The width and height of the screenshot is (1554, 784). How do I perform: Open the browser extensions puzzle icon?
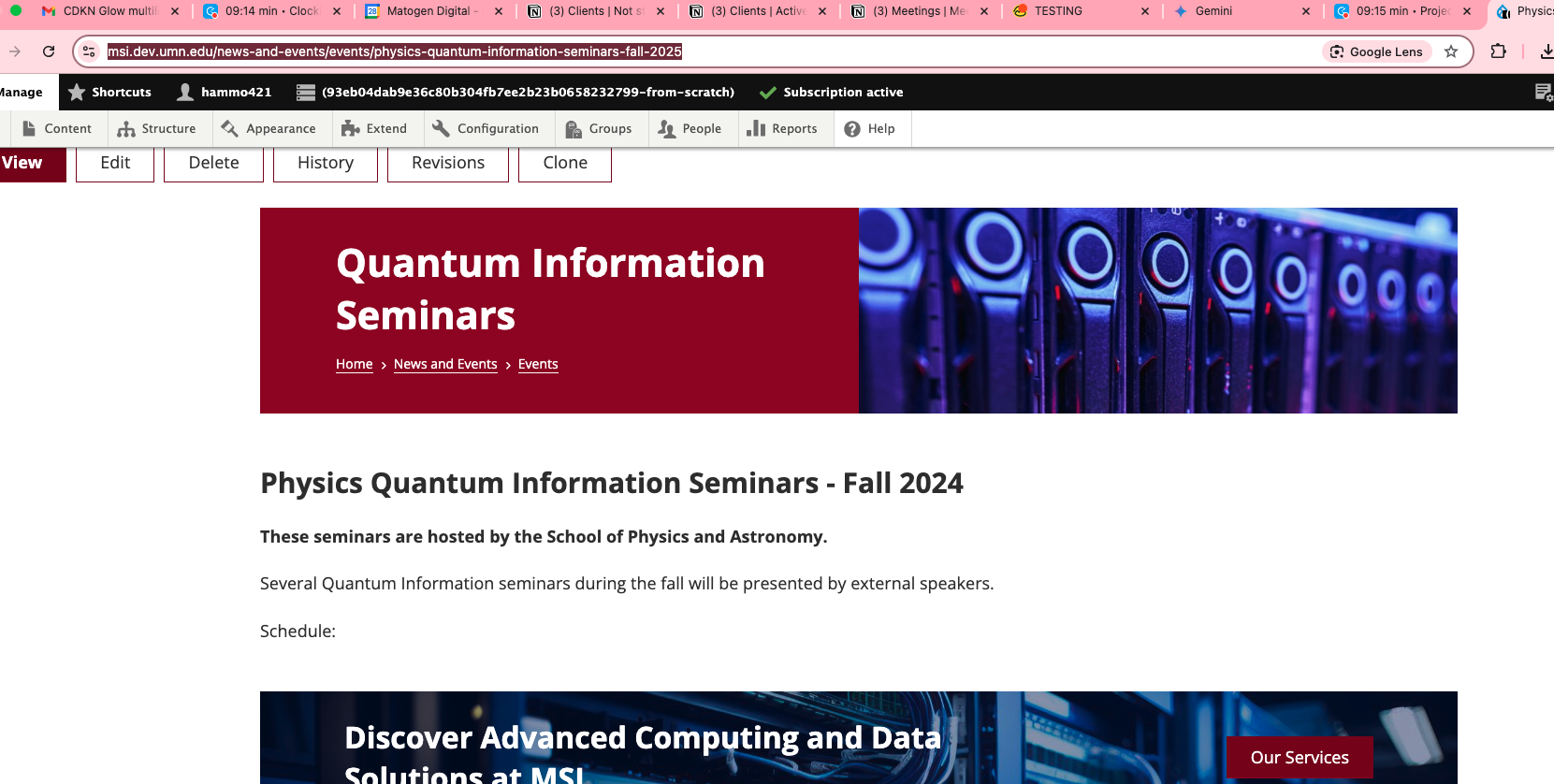(x=1498, y=51)
